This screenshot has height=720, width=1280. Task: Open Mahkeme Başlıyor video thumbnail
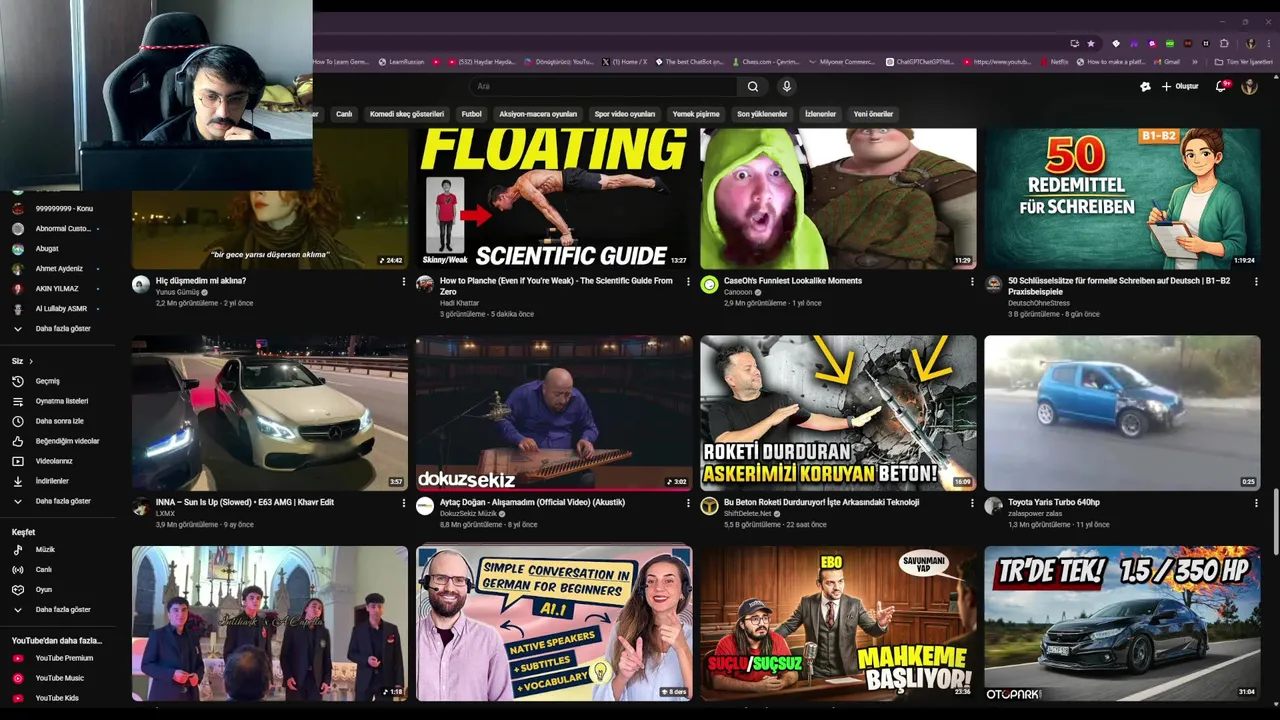[838, 623]
